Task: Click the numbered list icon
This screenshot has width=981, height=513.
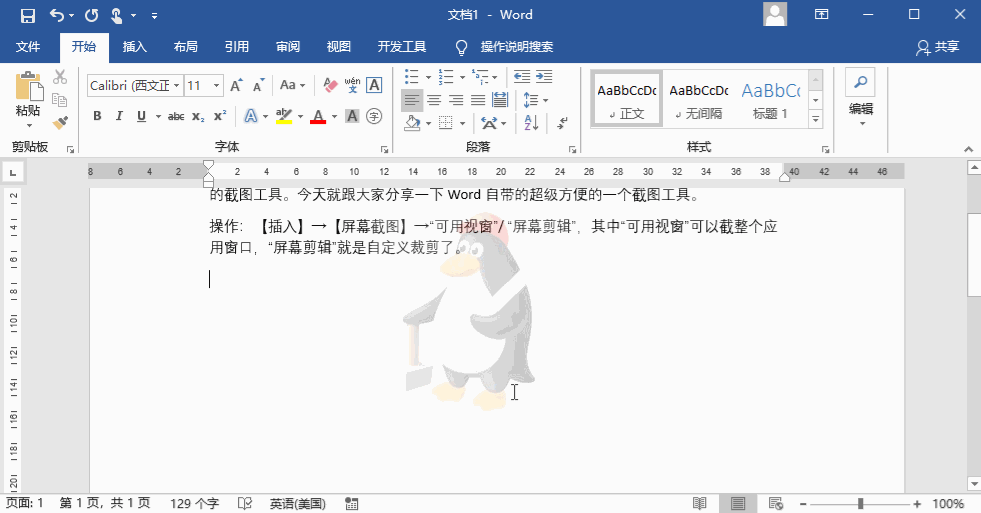Action: tap(445, 77)
